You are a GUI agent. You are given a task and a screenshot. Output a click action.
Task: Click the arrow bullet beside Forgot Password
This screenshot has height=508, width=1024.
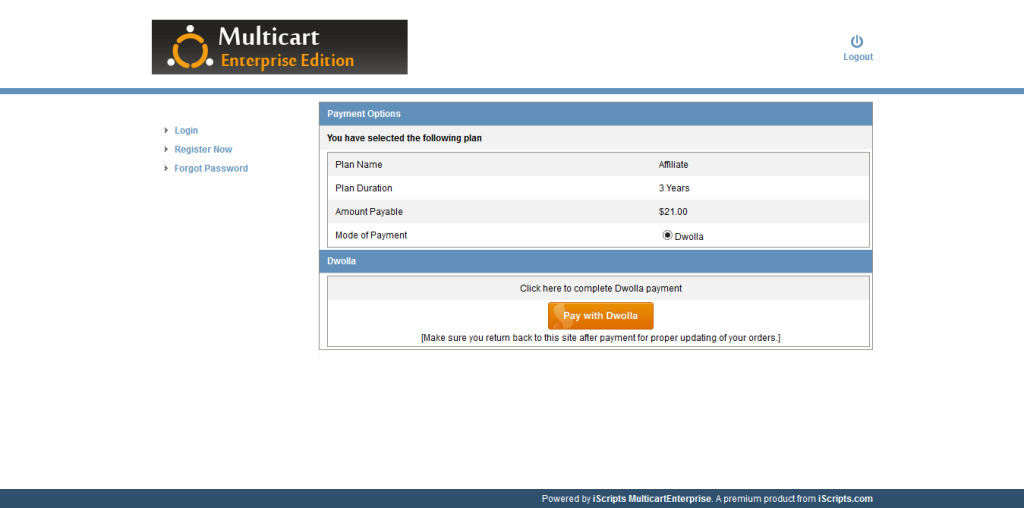pyautogui.click(x=166, y=168)
